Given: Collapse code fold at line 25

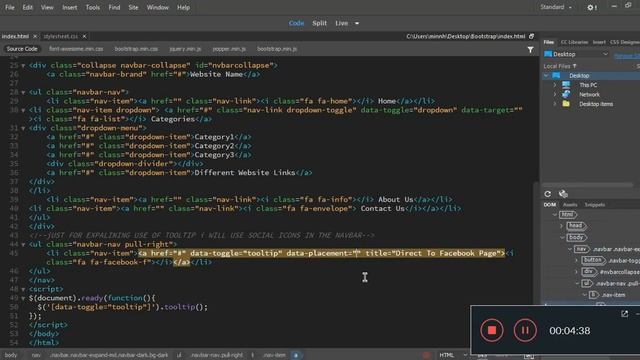Looking at the screenshot, I should (x=23, y=65).
